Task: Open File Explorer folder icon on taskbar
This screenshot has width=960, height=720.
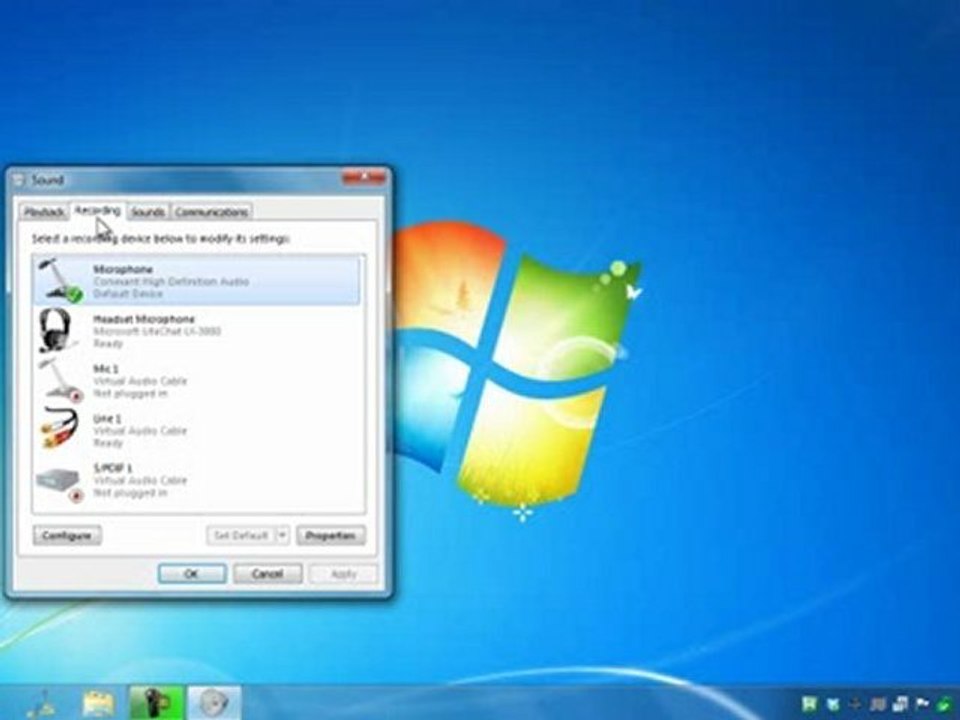Action: click(98, 703)
